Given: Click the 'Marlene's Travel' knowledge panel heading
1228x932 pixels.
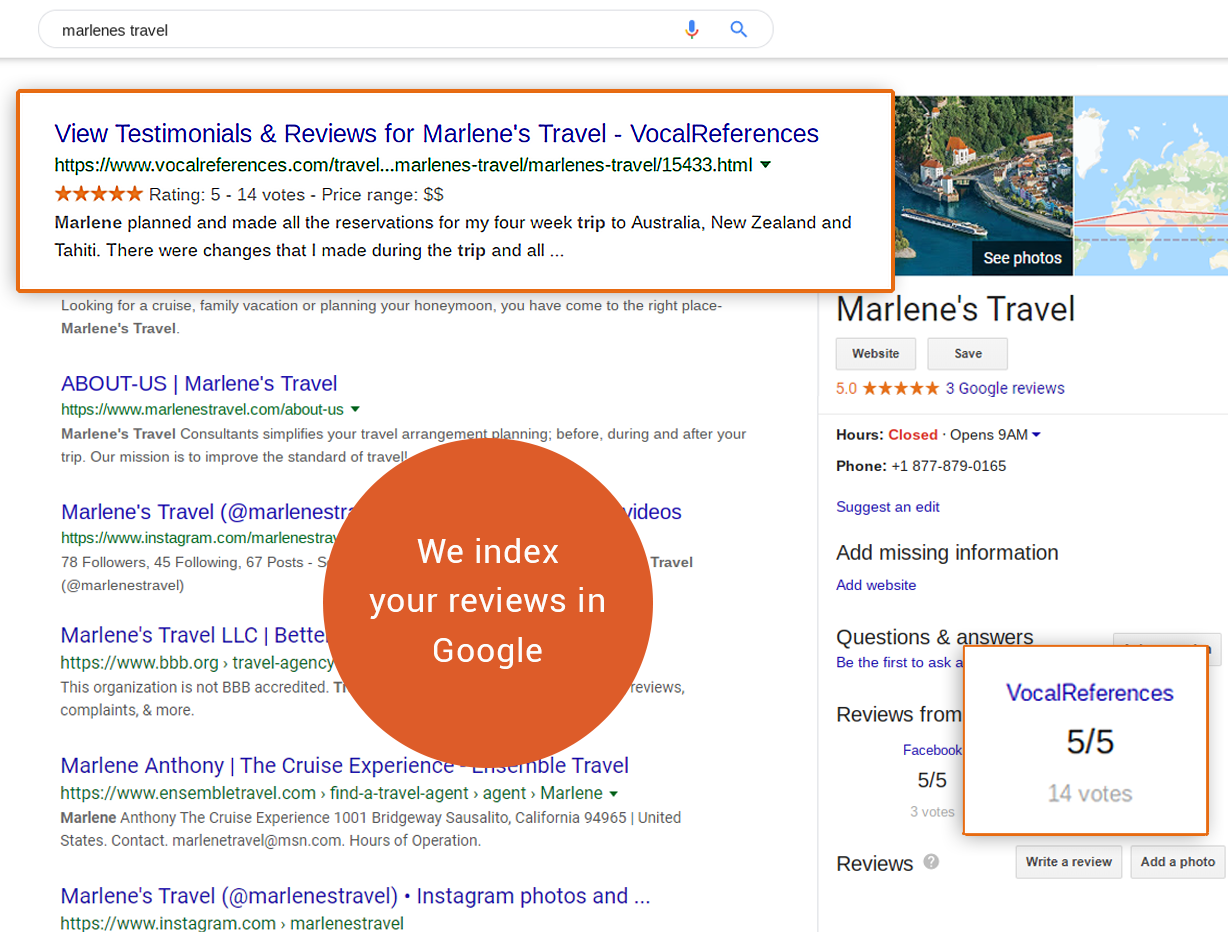Looking at the screenshot, I should tap(956, 309).
